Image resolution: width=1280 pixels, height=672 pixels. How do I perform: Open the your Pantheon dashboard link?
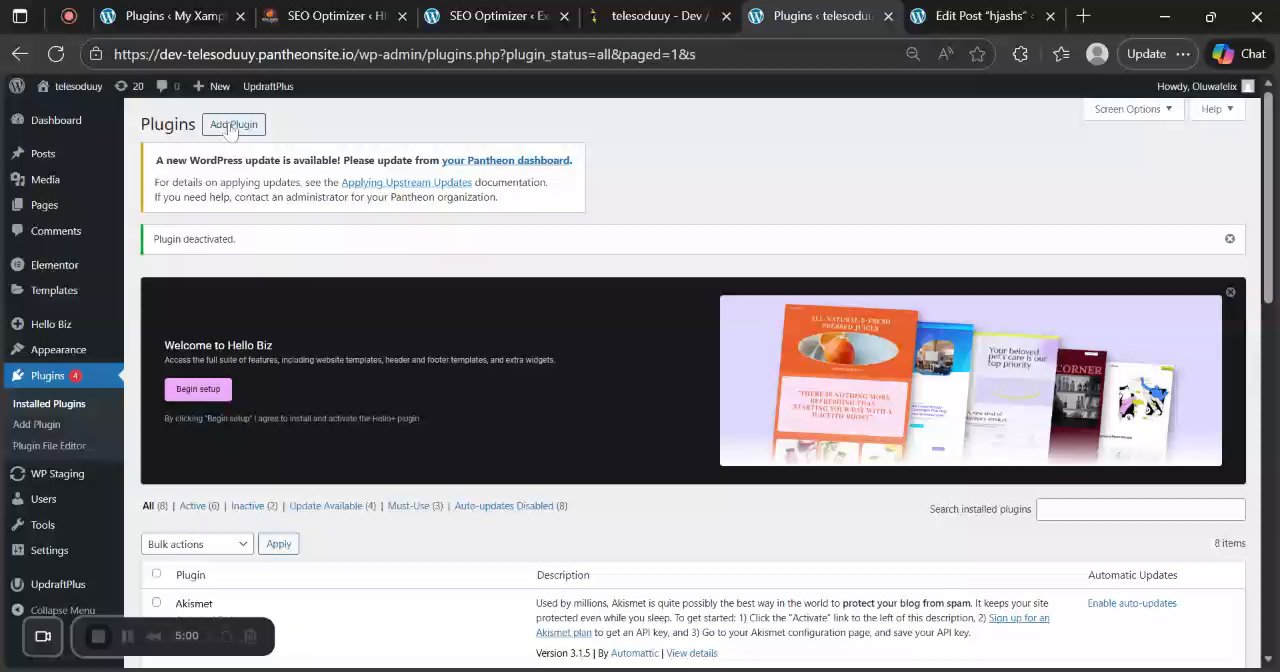pyautogui.click(x=506, y=160)
